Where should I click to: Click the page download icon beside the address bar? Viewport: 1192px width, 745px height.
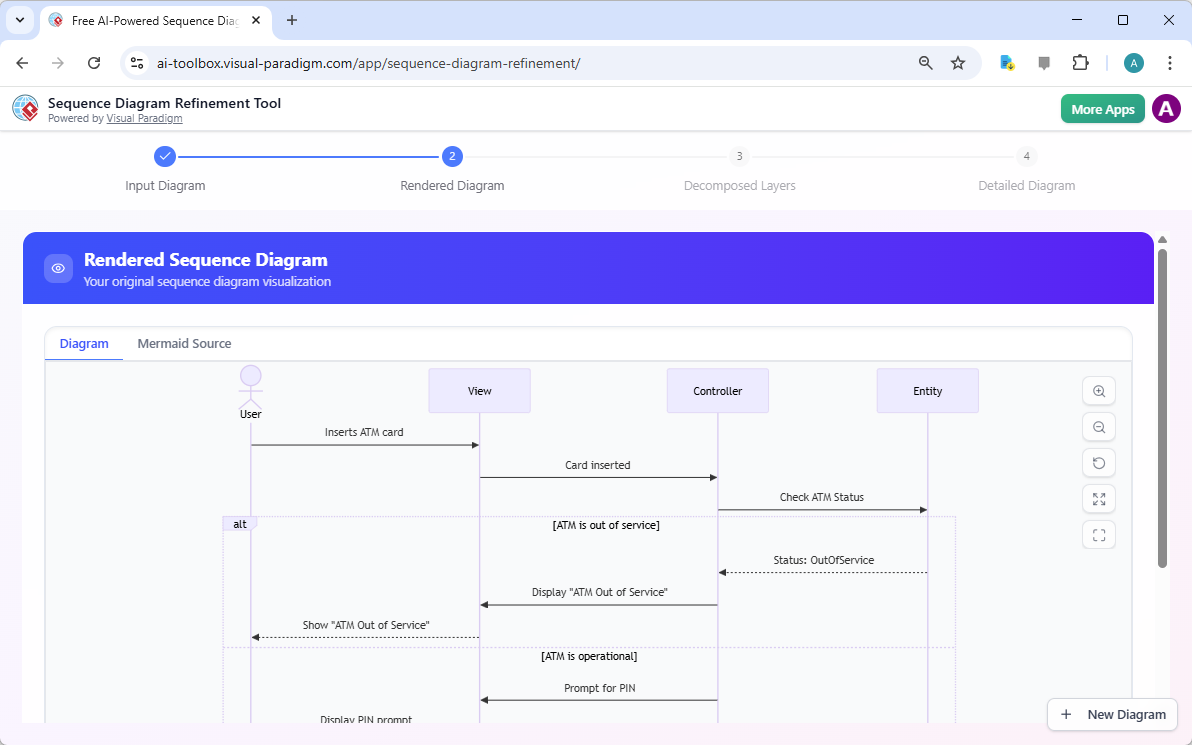point(1007,62)
